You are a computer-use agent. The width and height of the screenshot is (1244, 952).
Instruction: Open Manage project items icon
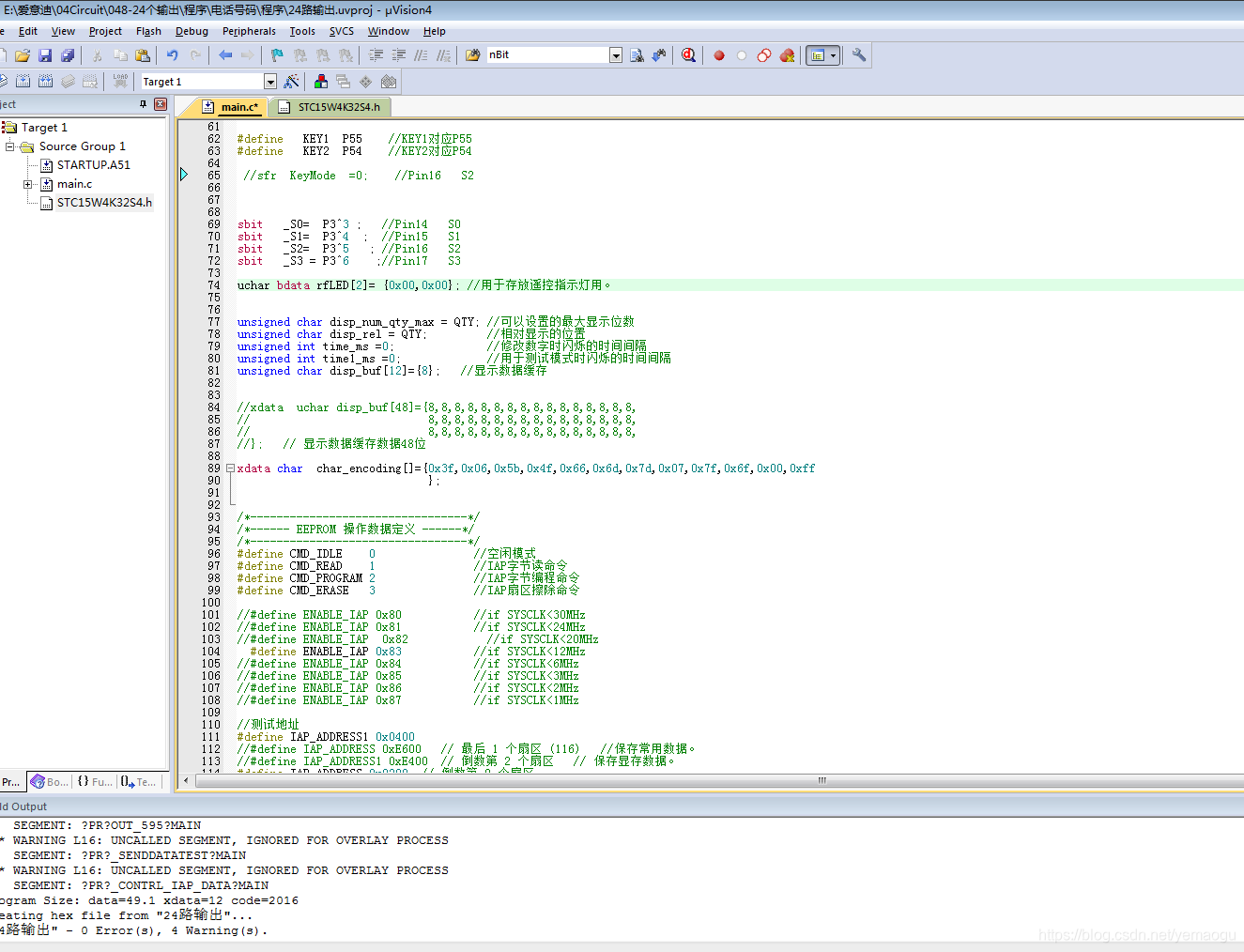tap(321, 82)
